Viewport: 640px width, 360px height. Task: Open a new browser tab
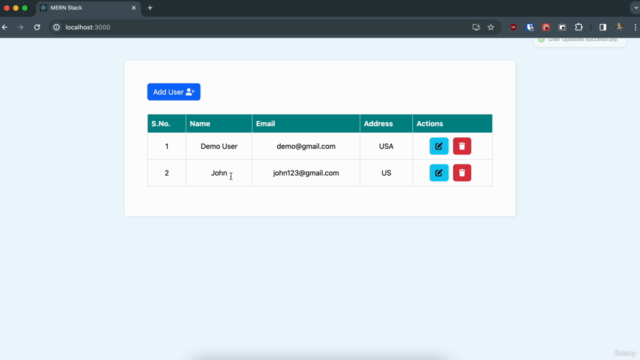pyautogui.click(x=150, y=8)
